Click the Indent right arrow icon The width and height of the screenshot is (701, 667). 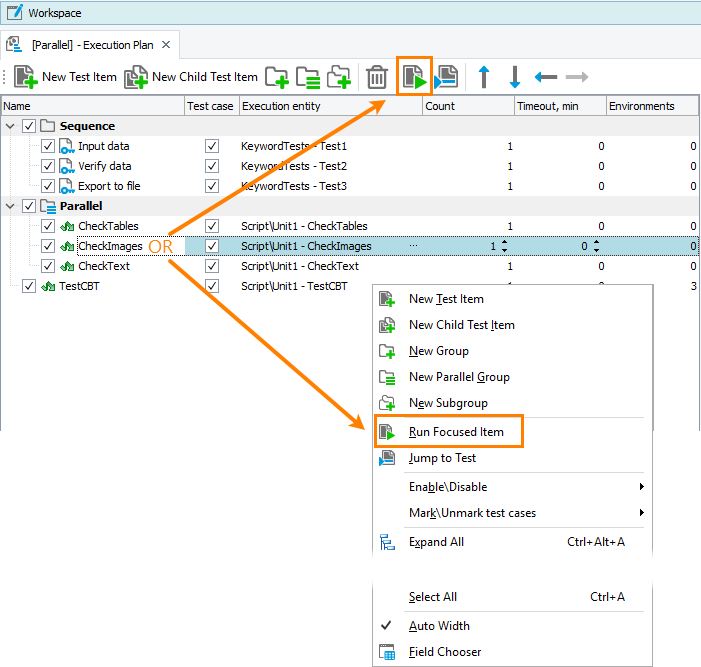pos(577,77)
